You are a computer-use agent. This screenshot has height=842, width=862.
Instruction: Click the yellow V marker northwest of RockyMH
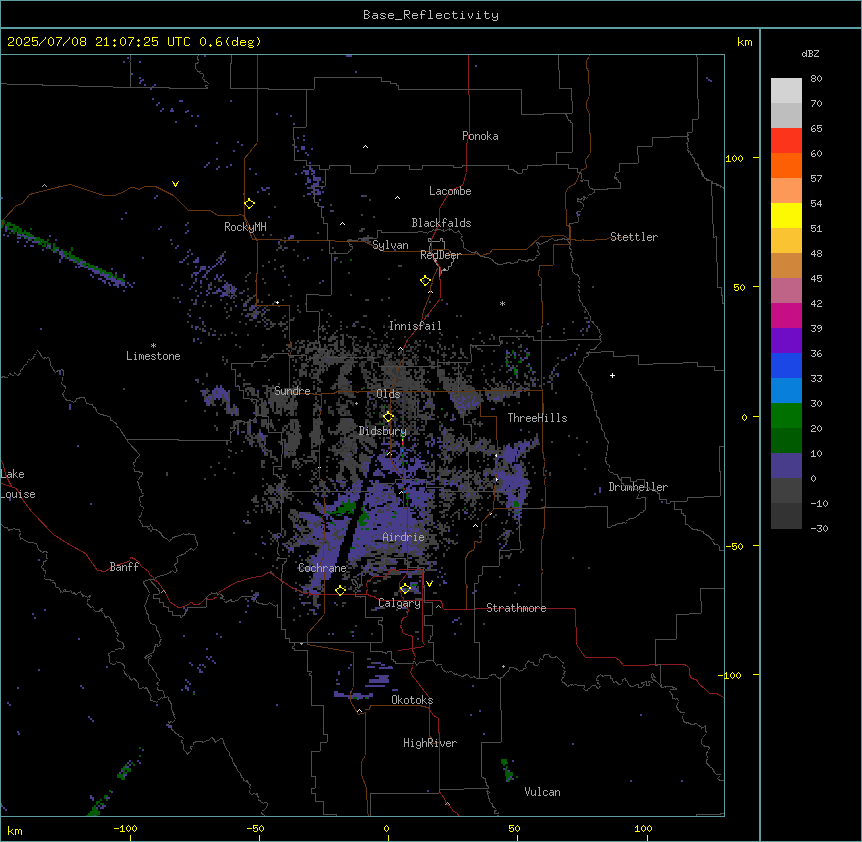175,184
